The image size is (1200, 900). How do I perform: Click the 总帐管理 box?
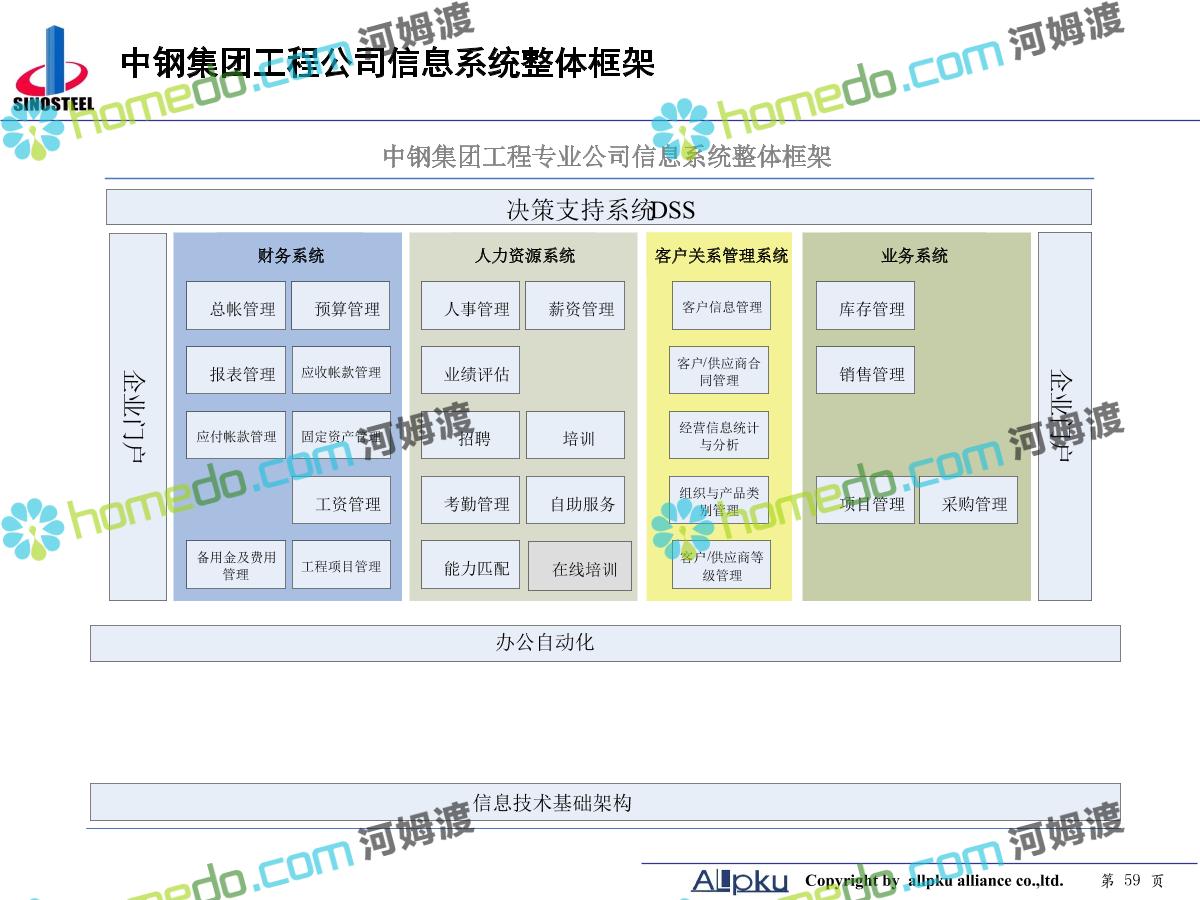point(236,306)
